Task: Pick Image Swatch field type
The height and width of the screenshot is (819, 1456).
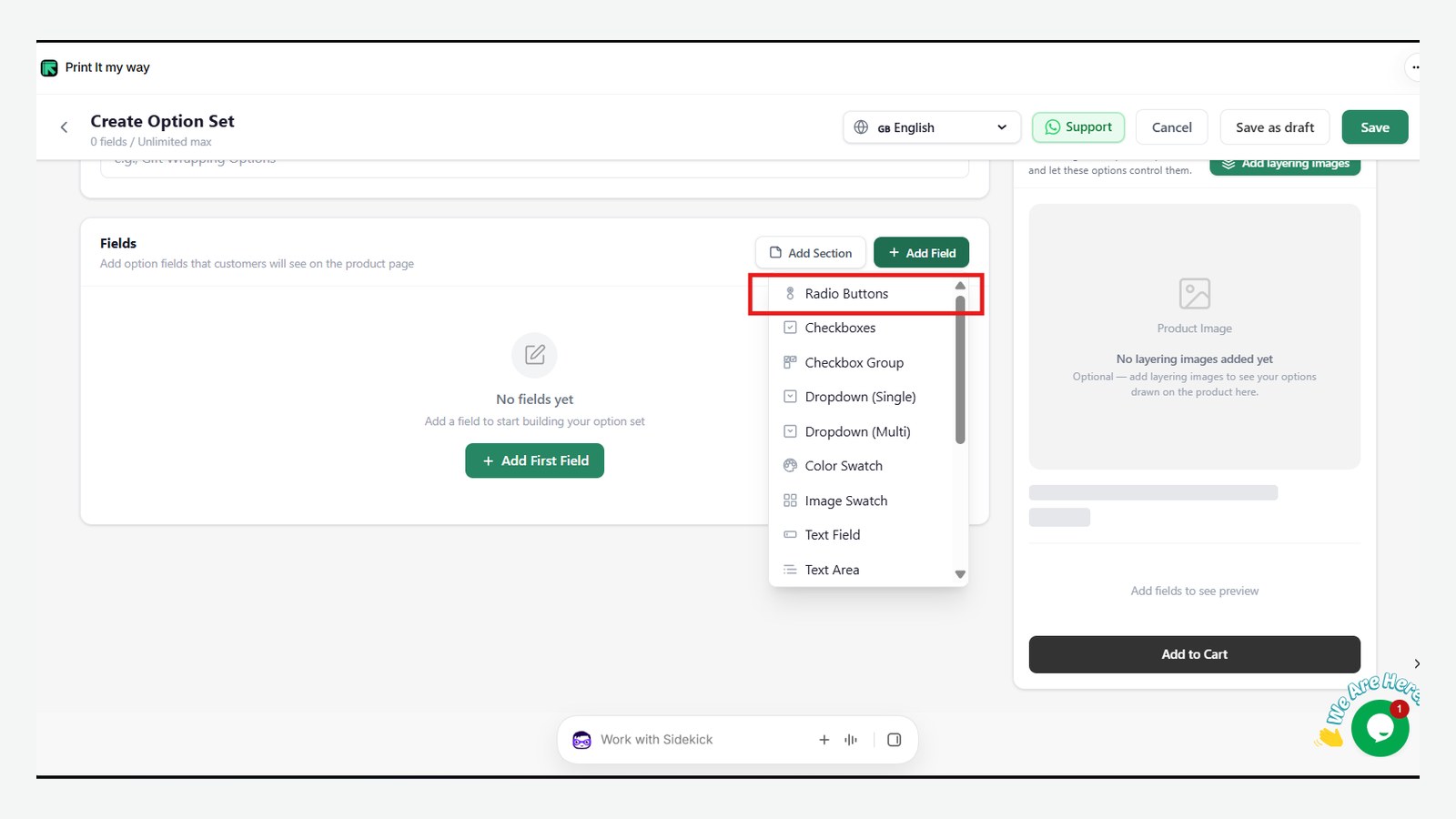Action: pos(862,500)
